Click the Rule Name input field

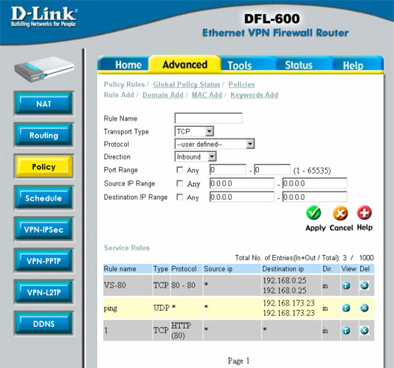(x=209, y=118)
